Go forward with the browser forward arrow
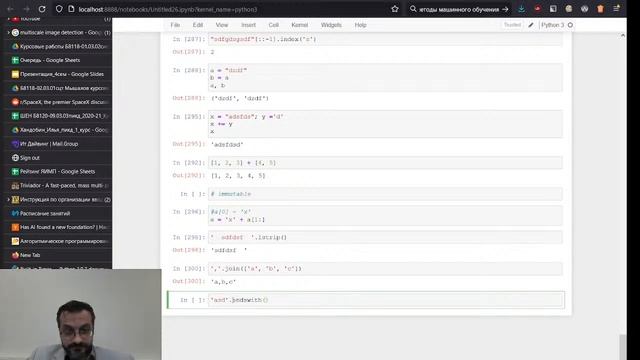This screenshot has height=360, width=640. point(26,9)
